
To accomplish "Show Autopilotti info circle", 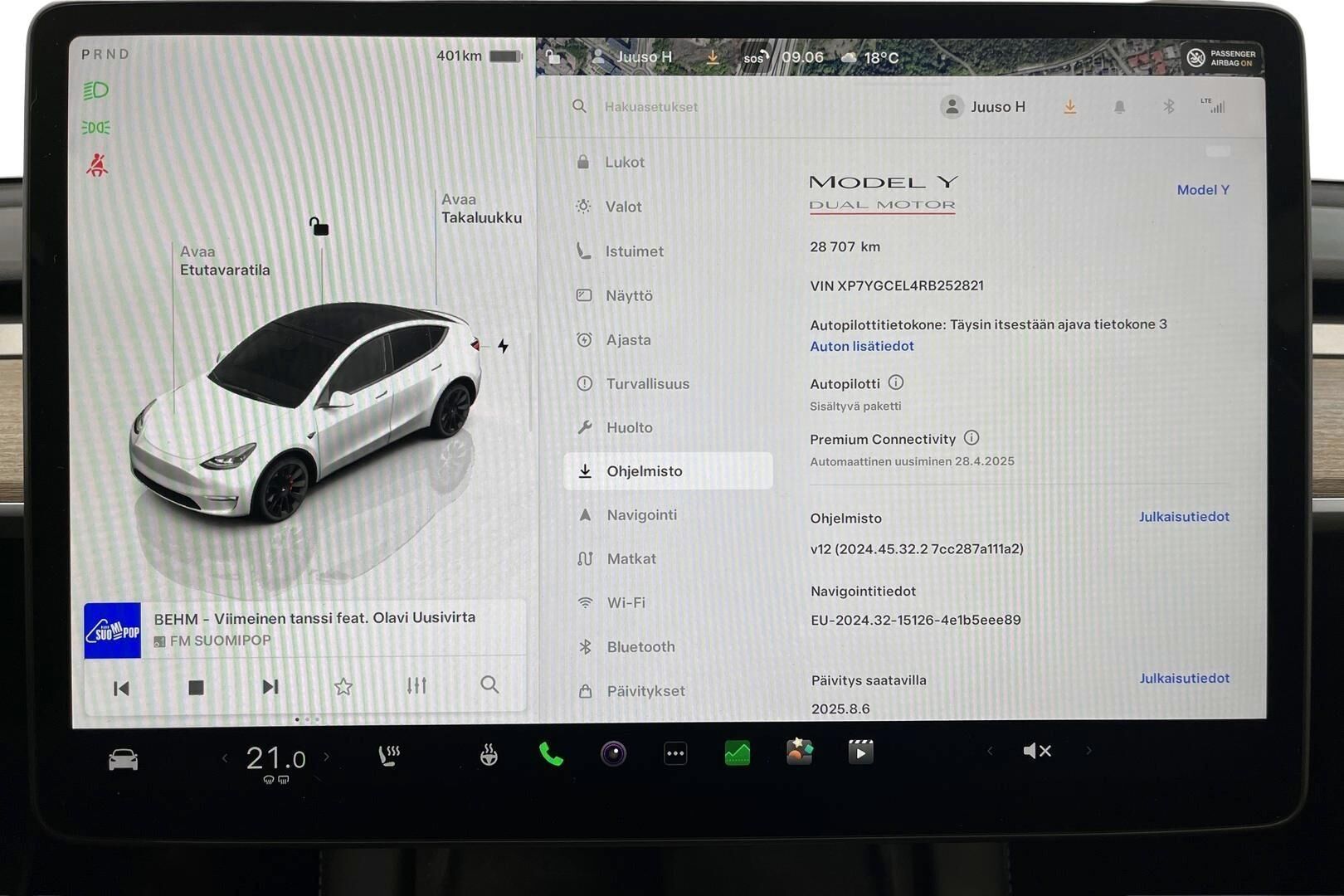I will pyautogui.click(x=896, y=382).
